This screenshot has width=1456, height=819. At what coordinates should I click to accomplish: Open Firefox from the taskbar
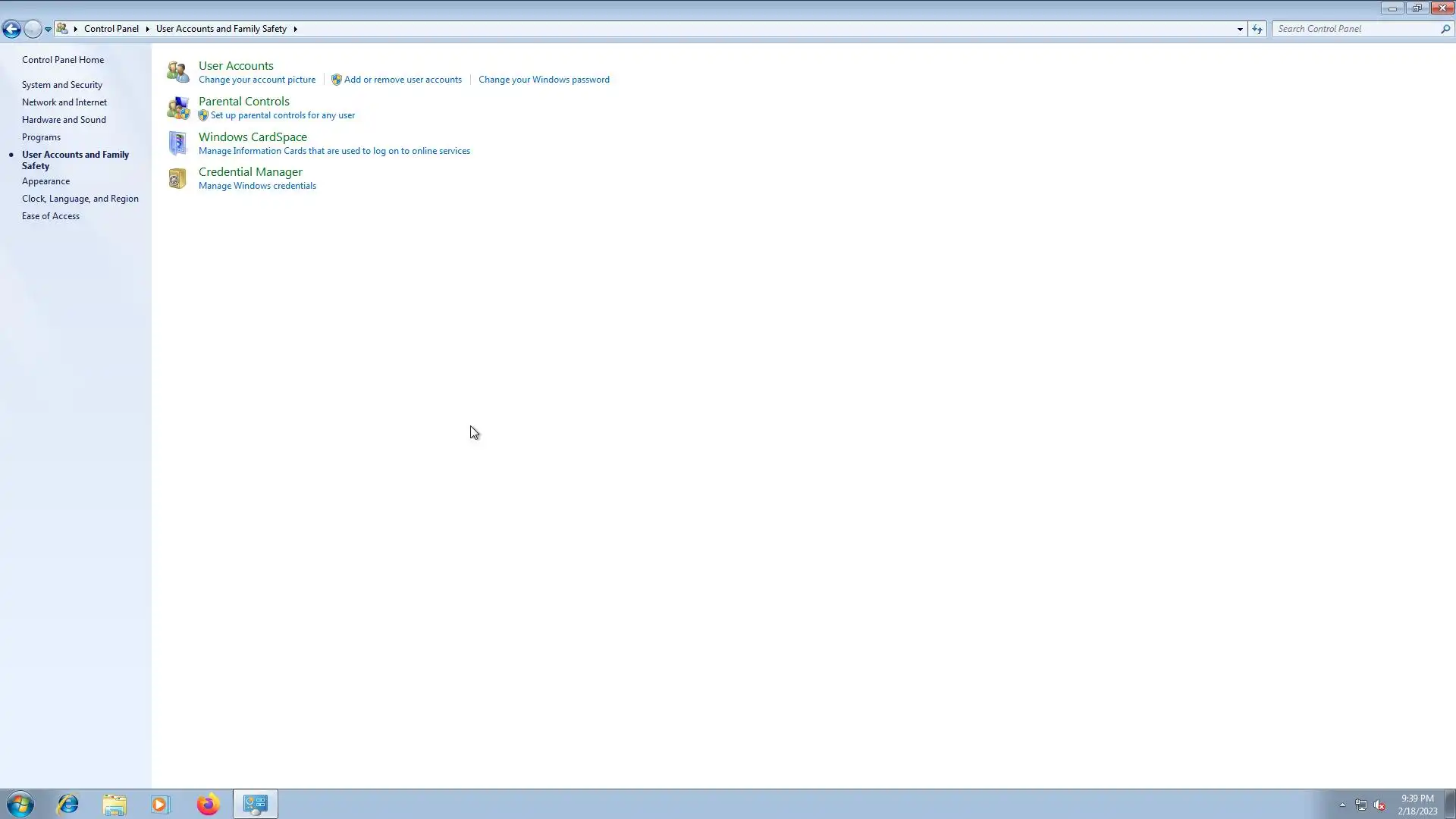point(208,804)
